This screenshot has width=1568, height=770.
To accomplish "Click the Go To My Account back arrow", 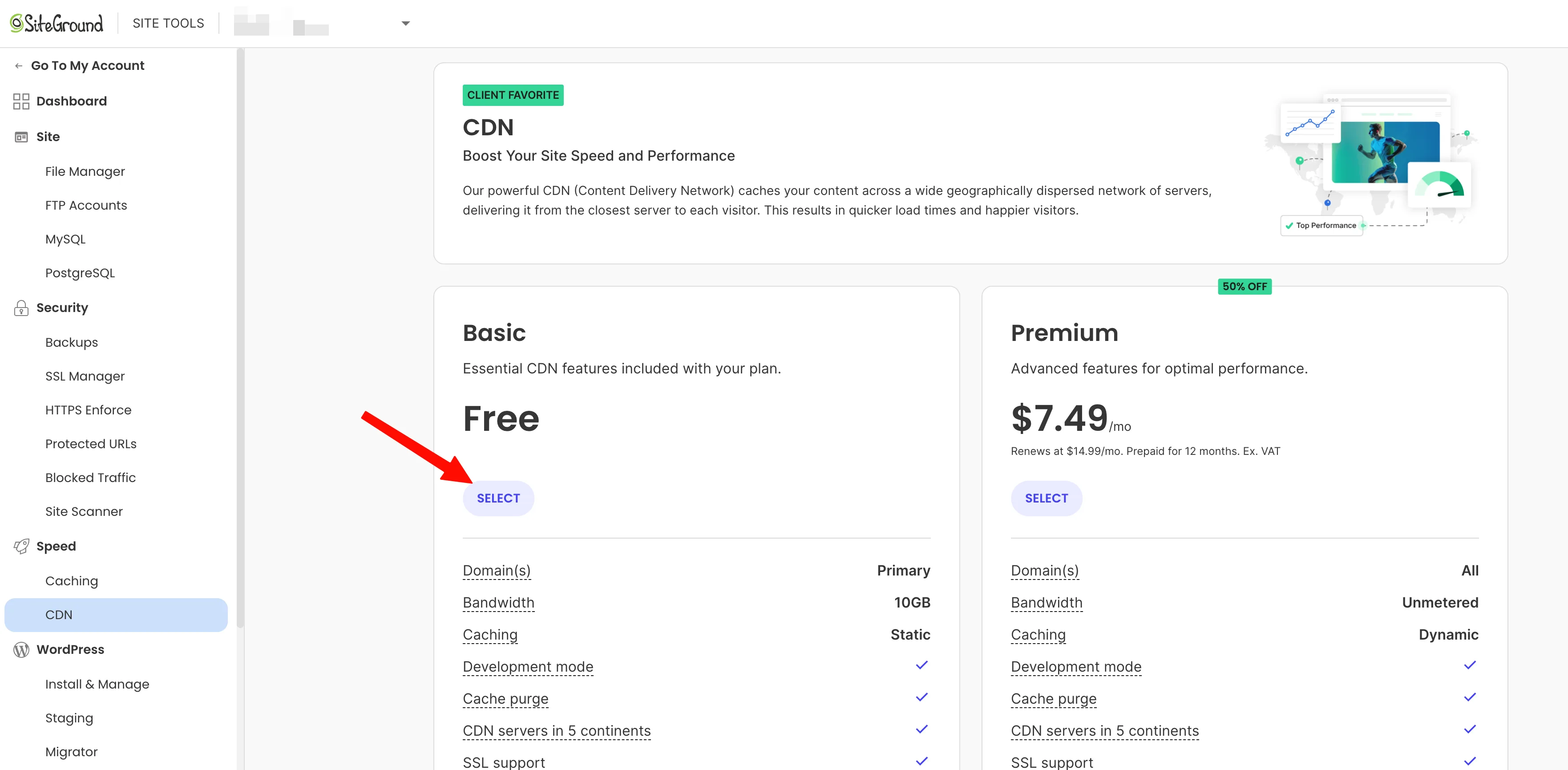I will (19, 66).
